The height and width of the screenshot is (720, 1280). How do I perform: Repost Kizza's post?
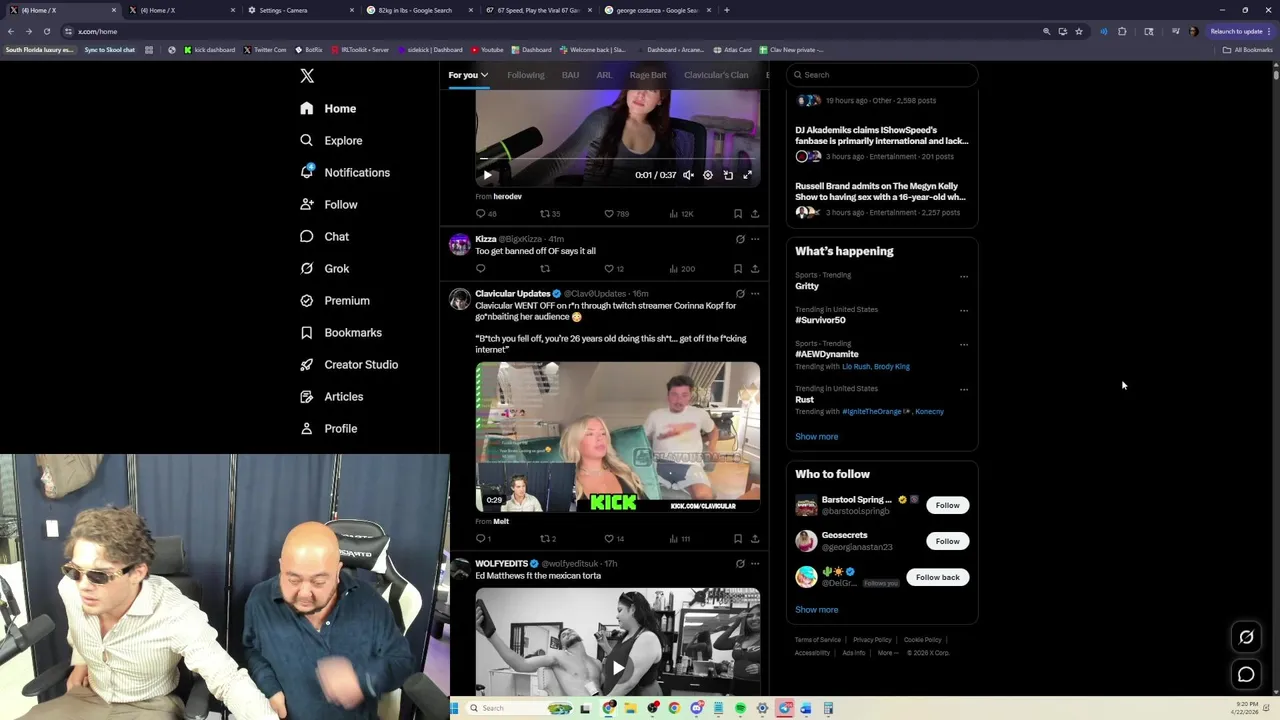545,268
